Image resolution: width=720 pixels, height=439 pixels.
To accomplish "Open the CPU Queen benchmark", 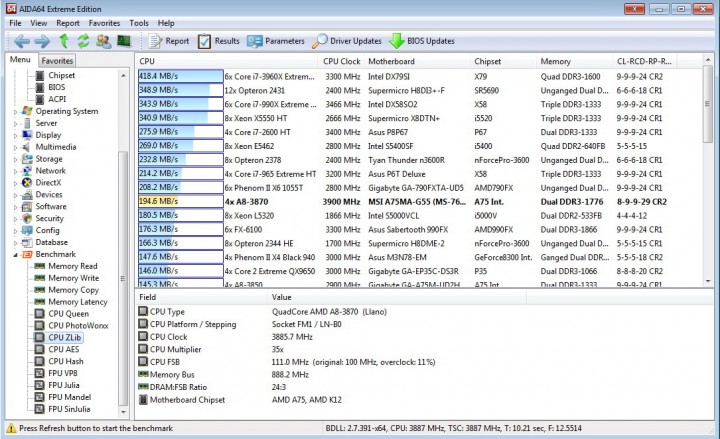I will tap(68, 314).
